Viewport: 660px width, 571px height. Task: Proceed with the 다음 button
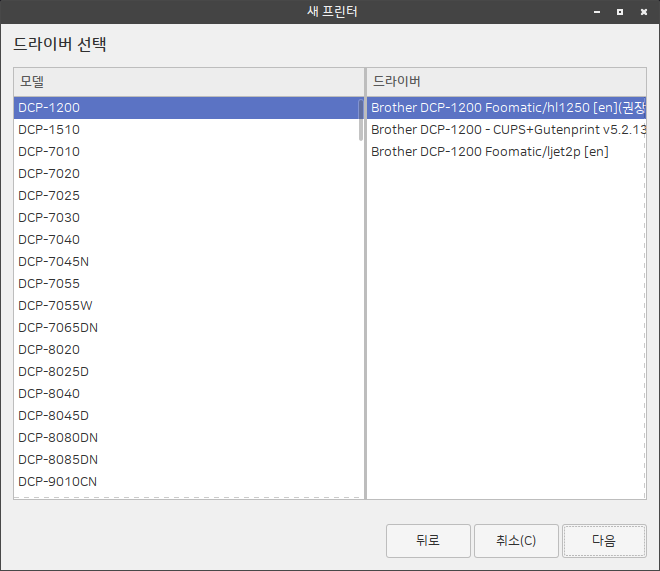[x=604, y=541]
